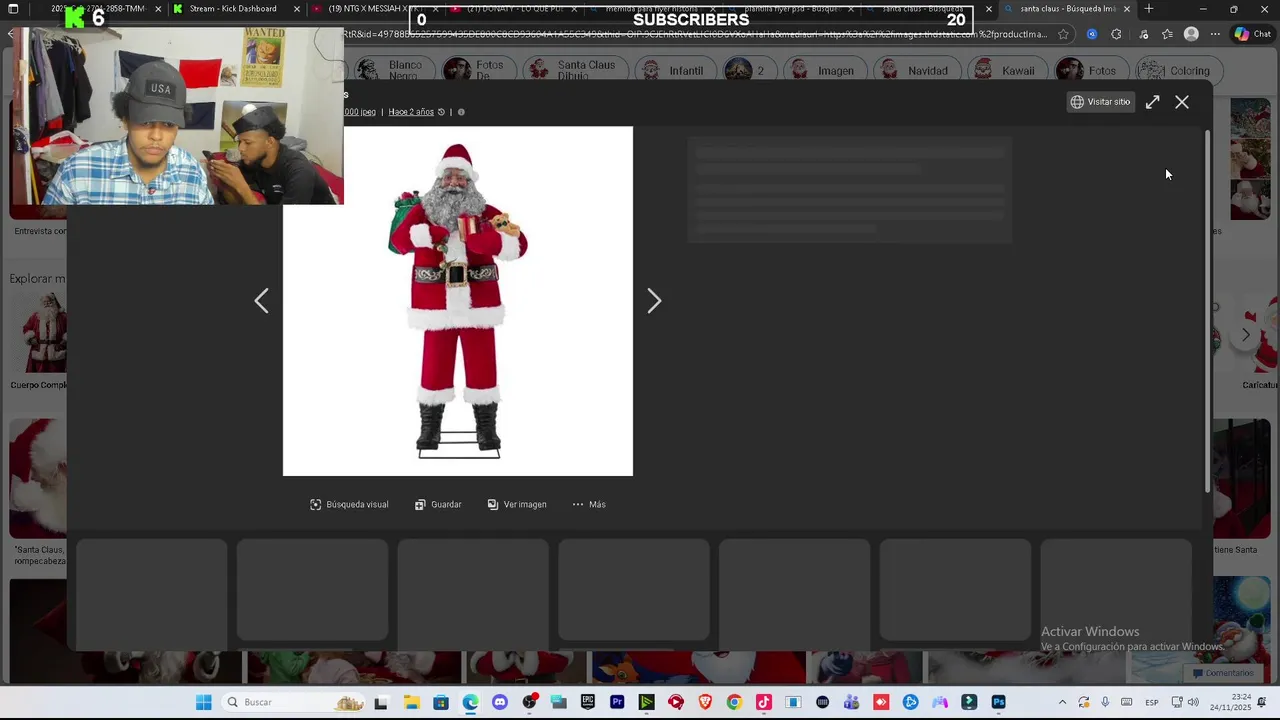Open Microsoft Store from the taskbar
The height and width of the screenshot is (720, 1280).
coord(441,702)
